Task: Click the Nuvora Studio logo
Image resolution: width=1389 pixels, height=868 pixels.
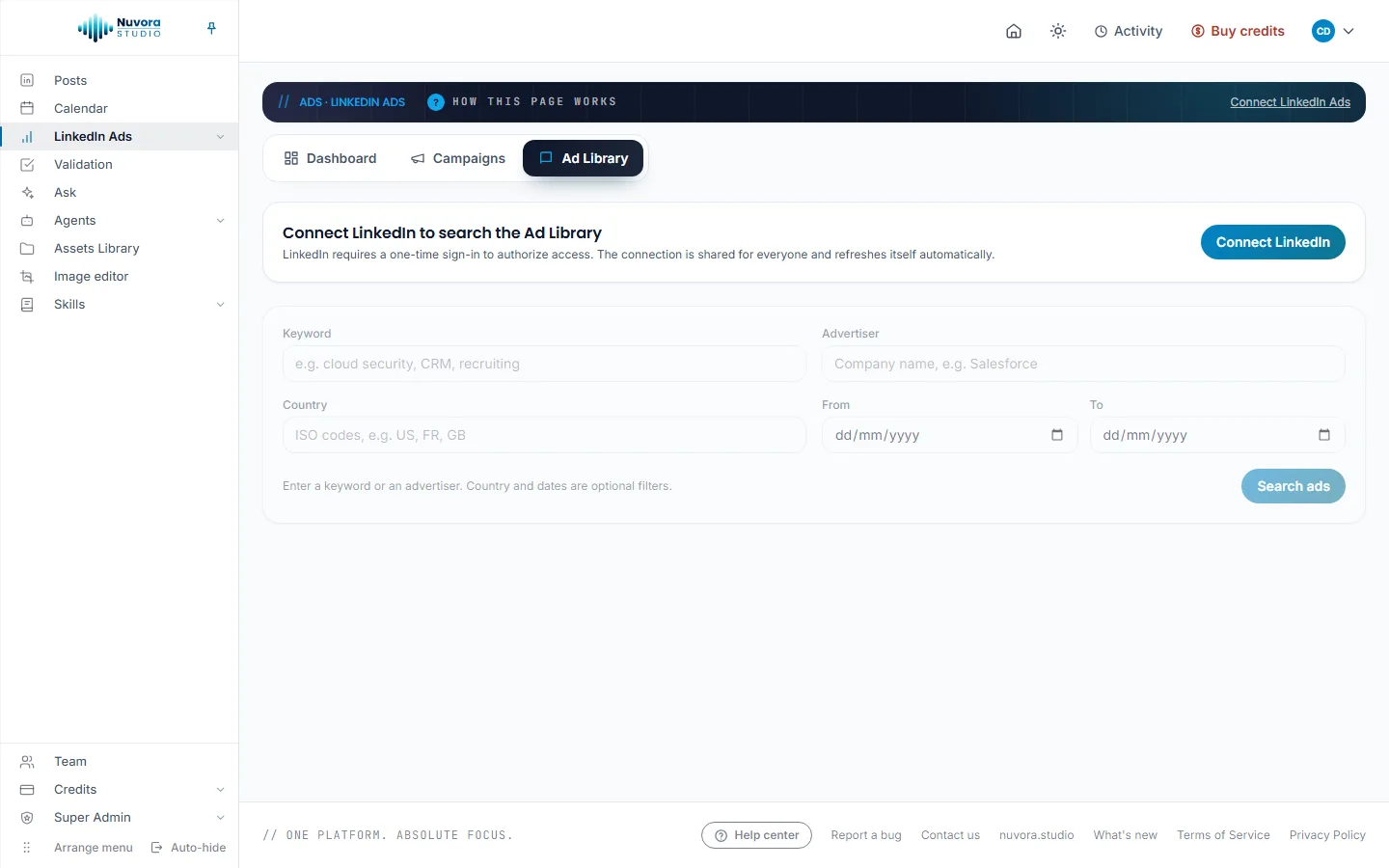Action: coord(120,28)
